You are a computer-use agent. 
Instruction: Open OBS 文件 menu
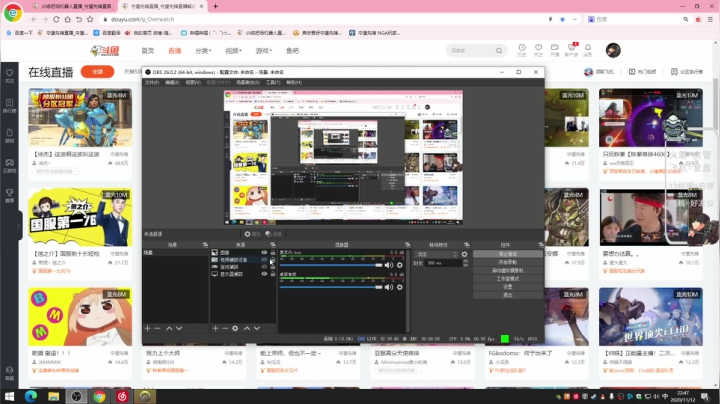(152, 82)
